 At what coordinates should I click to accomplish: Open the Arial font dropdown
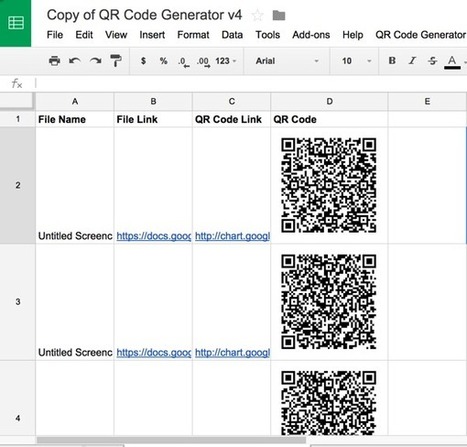point(287,61)
